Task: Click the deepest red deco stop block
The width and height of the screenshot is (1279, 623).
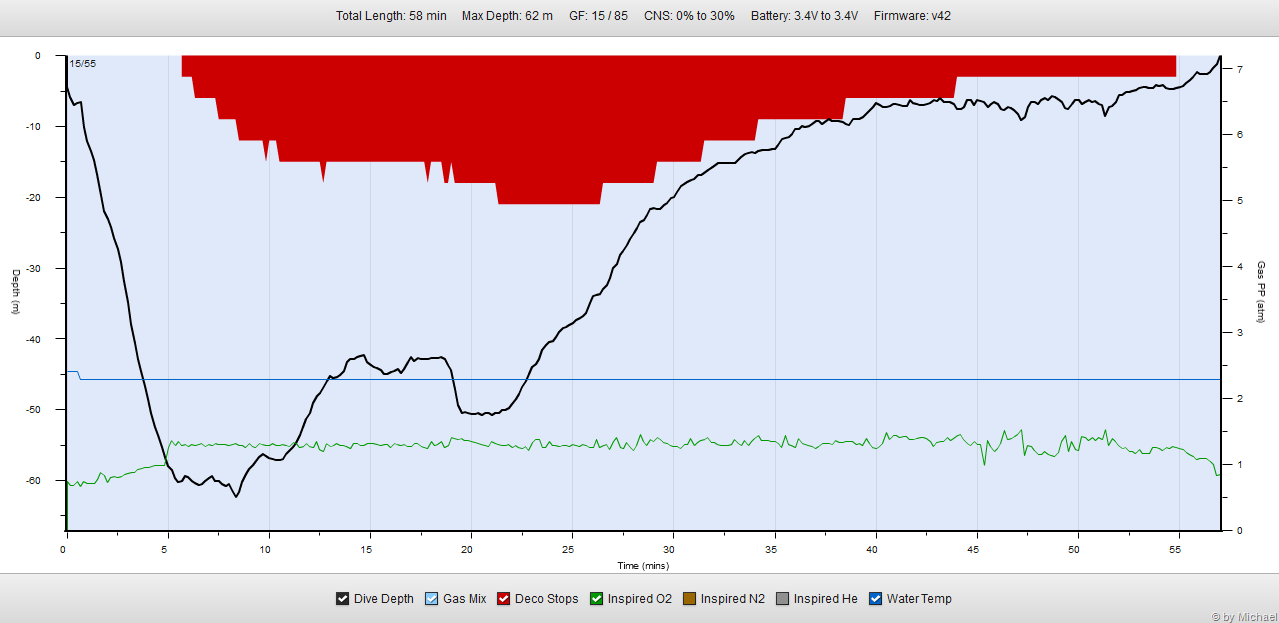Action: point(549,194)
